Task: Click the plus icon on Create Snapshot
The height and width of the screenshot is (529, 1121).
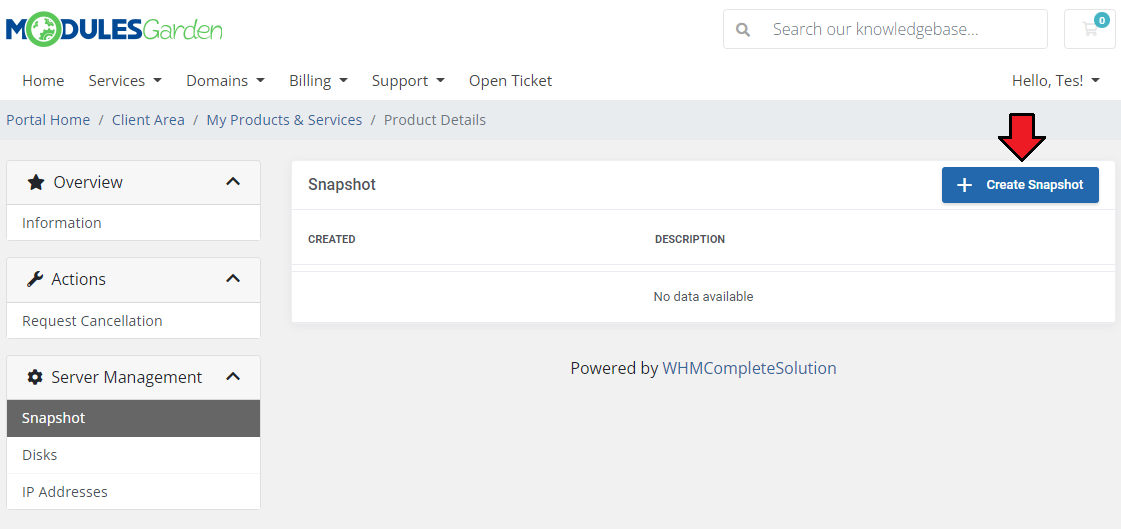Action: pos(964,185)
